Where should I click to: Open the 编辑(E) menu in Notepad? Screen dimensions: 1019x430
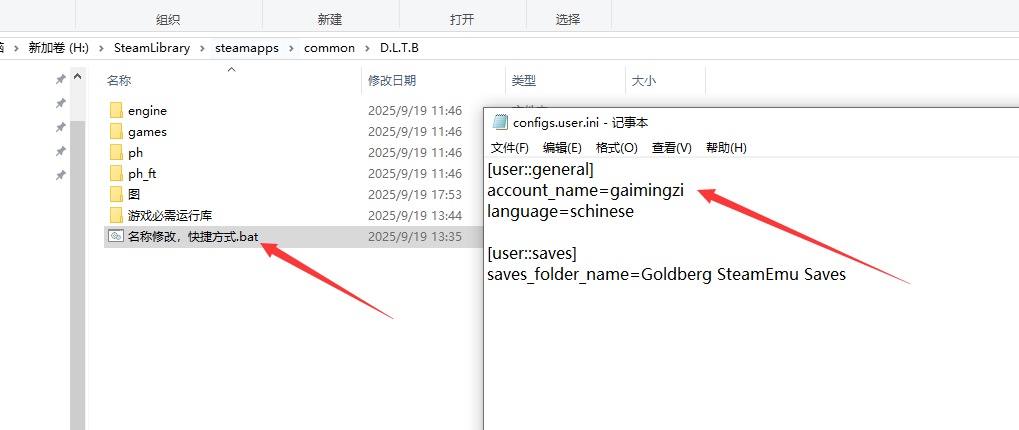[562, 148]
